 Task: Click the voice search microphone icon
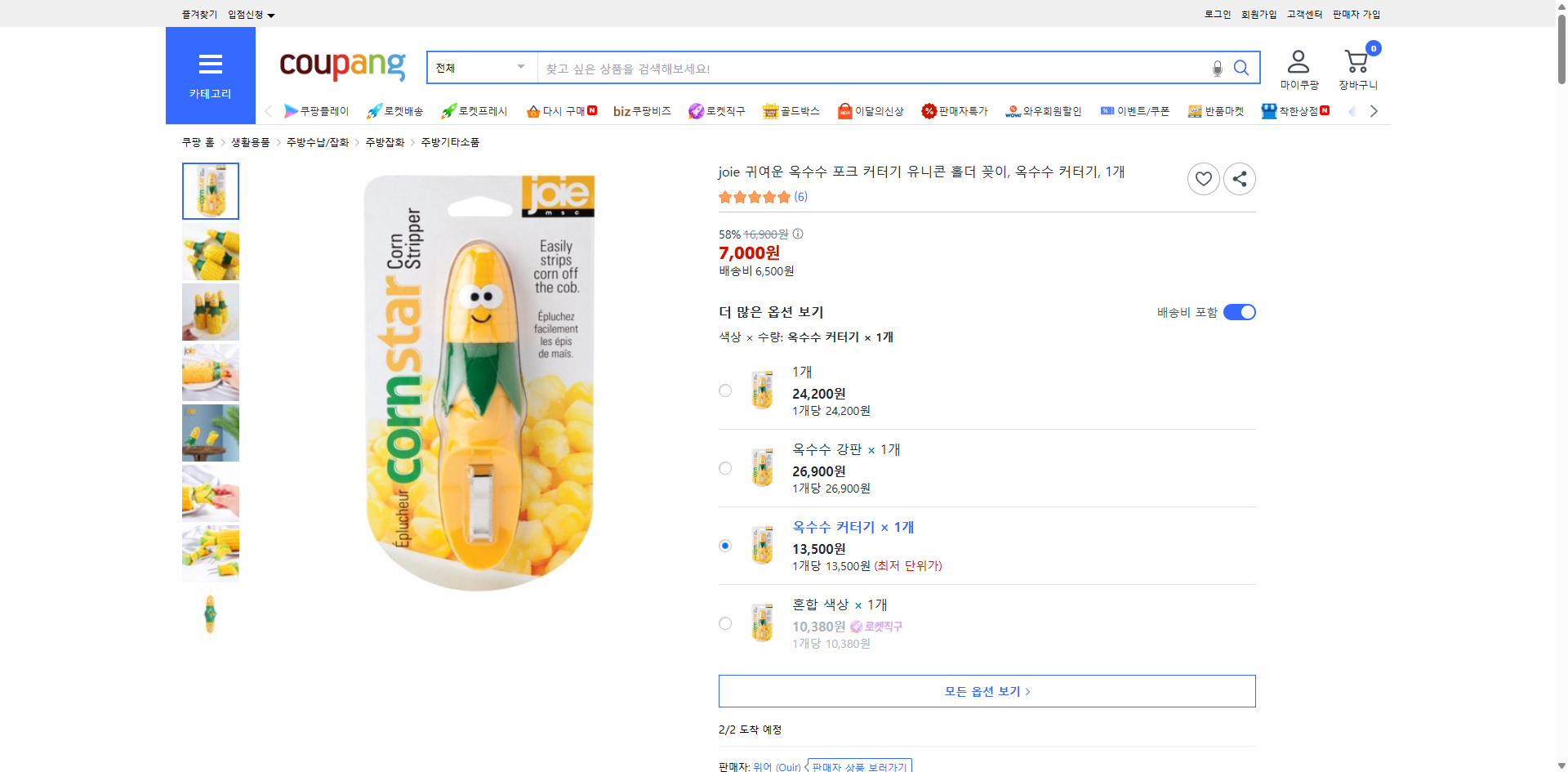(x=1217, y=68)
